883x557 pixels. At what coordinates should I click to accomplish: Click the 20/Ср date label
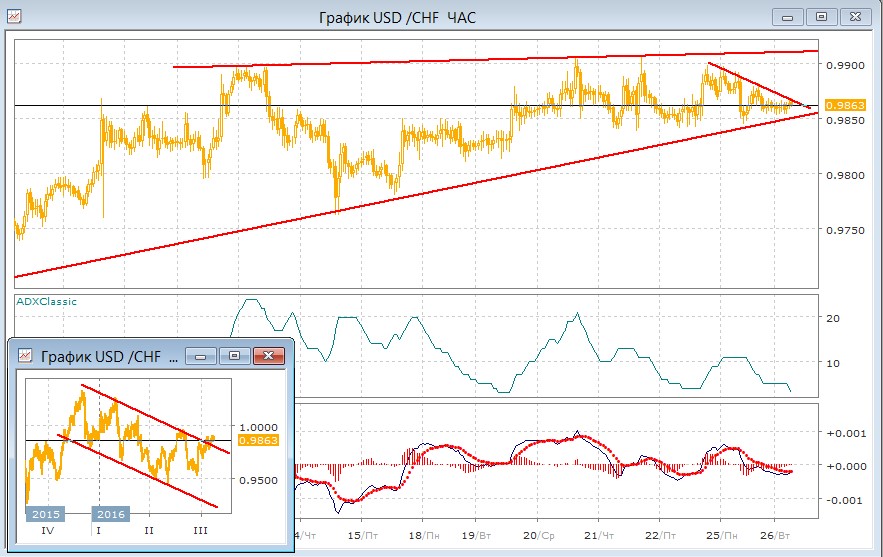538,535
